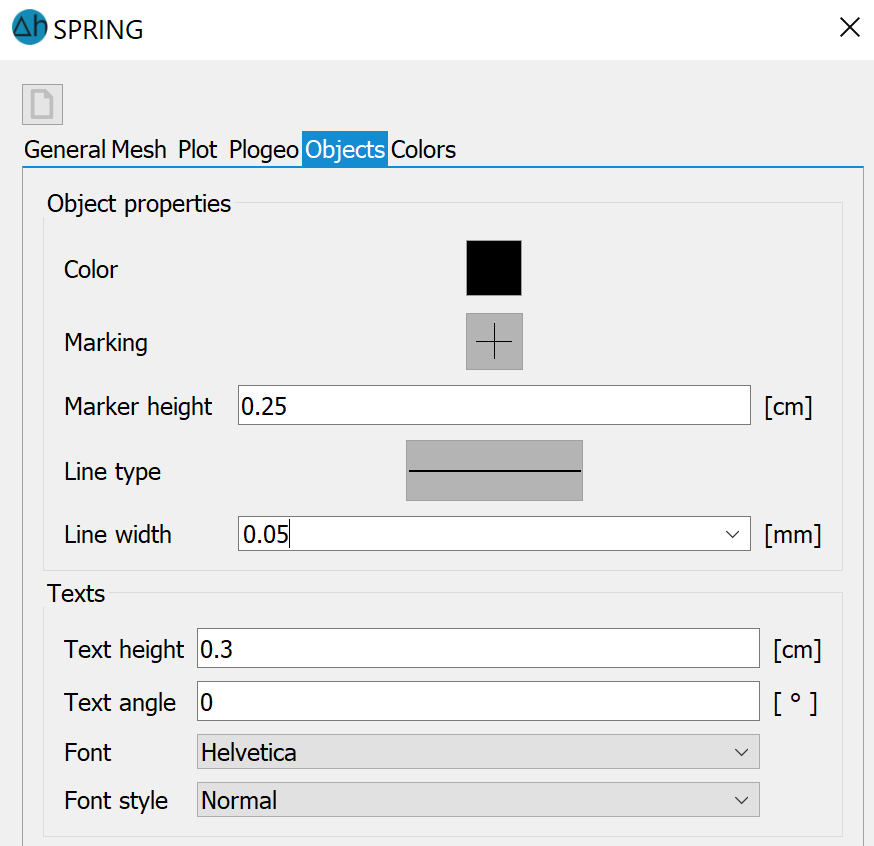Click the SPRING window title text
The width and height of the screenshot is (874, 846).
tap(98, 30)
